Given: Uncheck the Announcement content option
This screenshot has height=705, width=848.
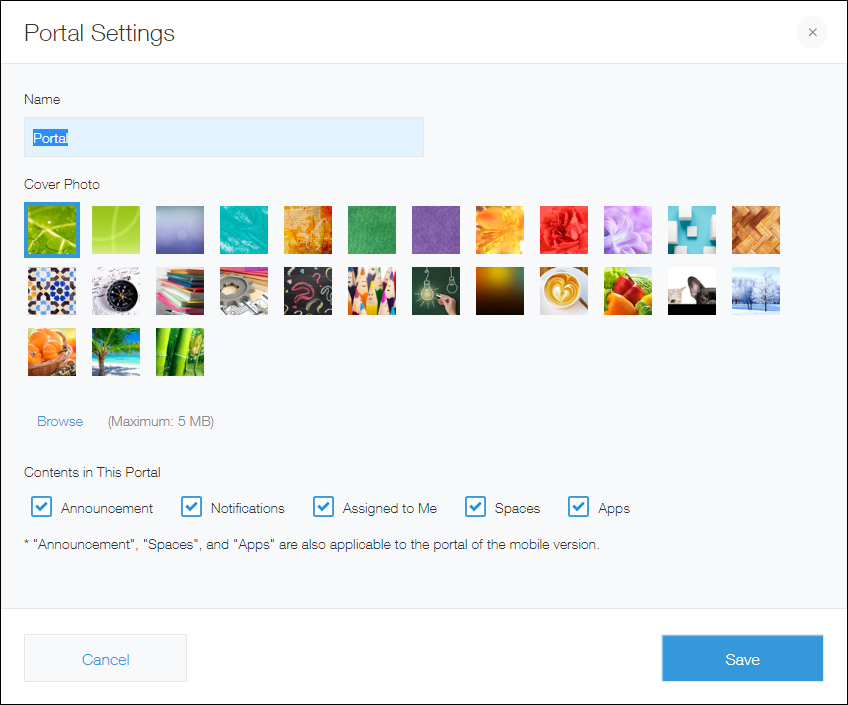Looking at the screenshot, I should (x=41, y=507).
